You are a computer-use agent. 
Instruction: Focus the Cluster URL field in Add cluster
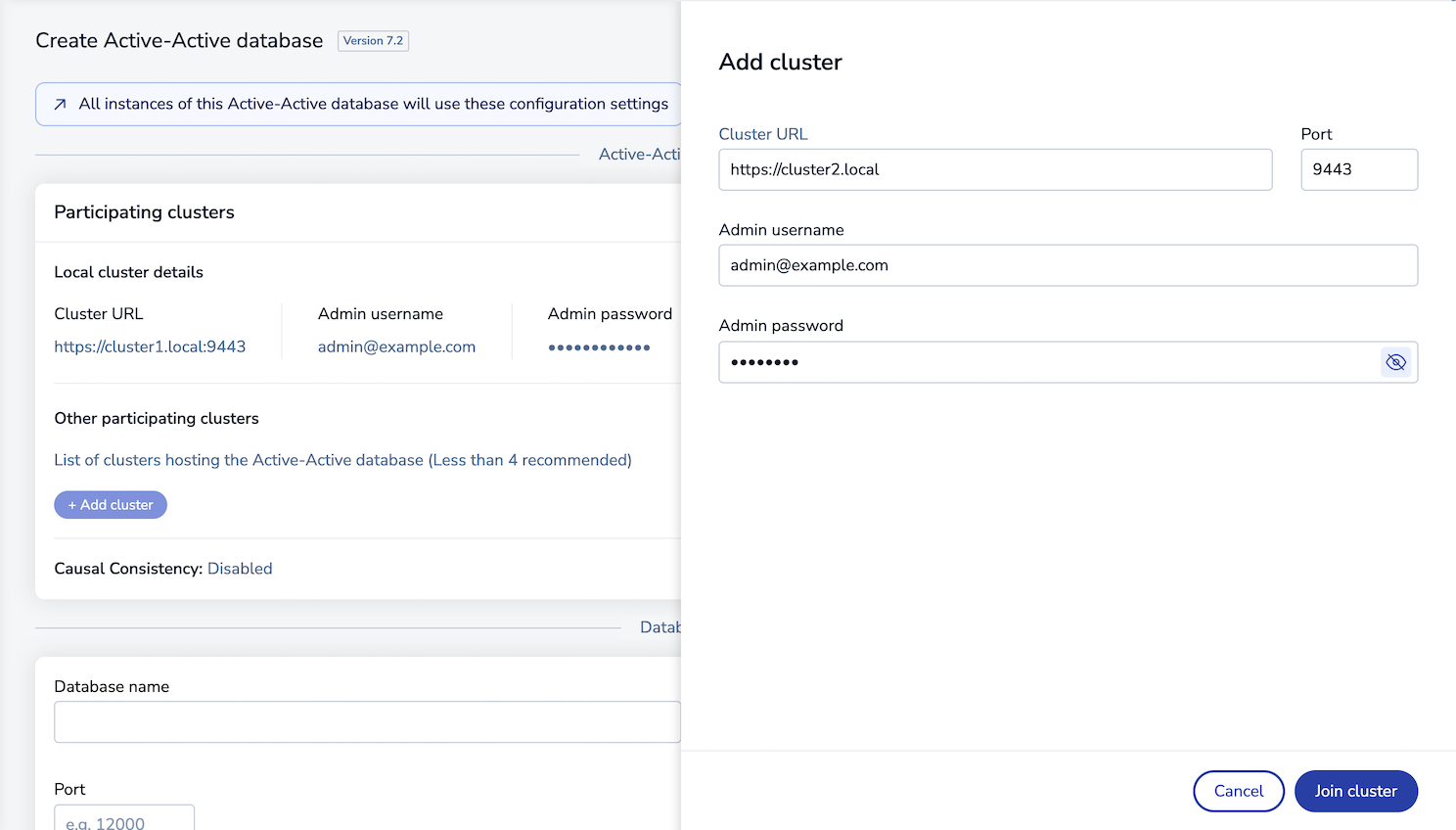[994, 169]
